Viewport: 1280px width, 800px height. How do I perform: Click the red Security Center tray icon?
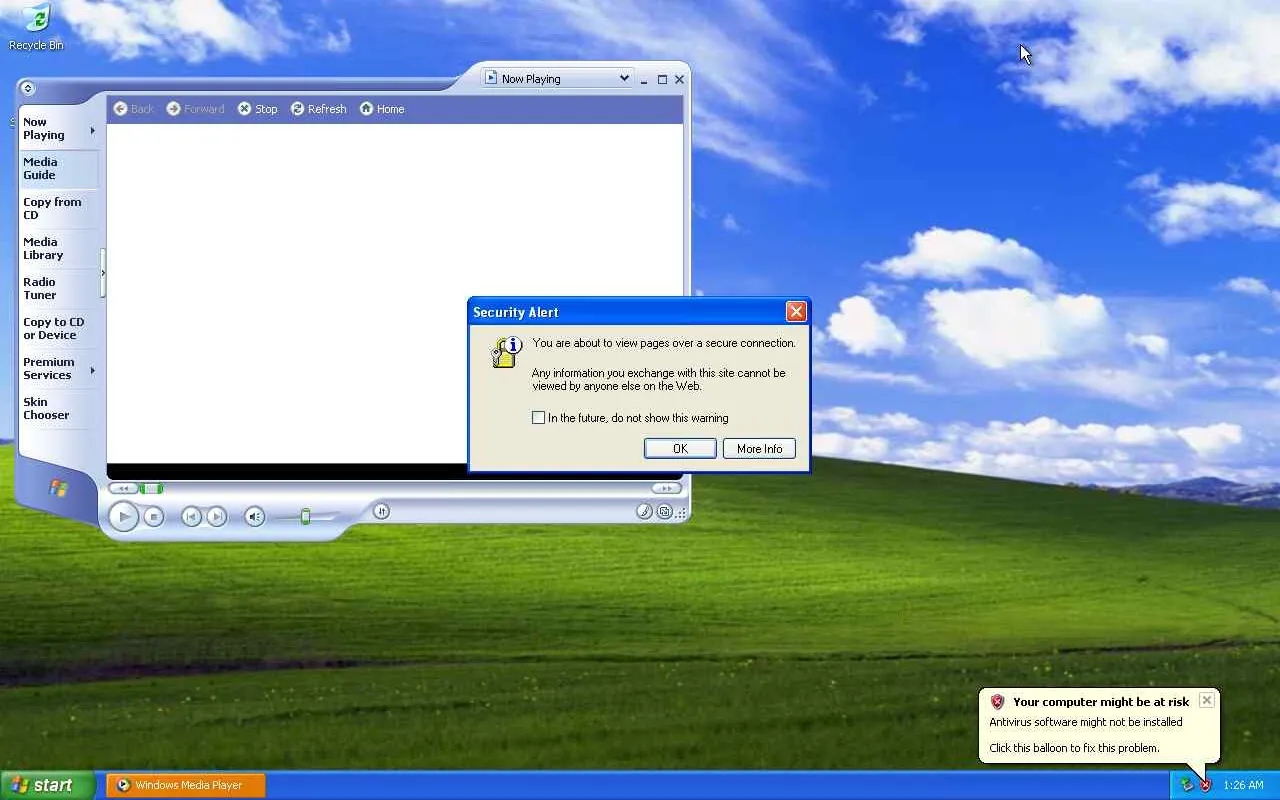click(1205, 785)
